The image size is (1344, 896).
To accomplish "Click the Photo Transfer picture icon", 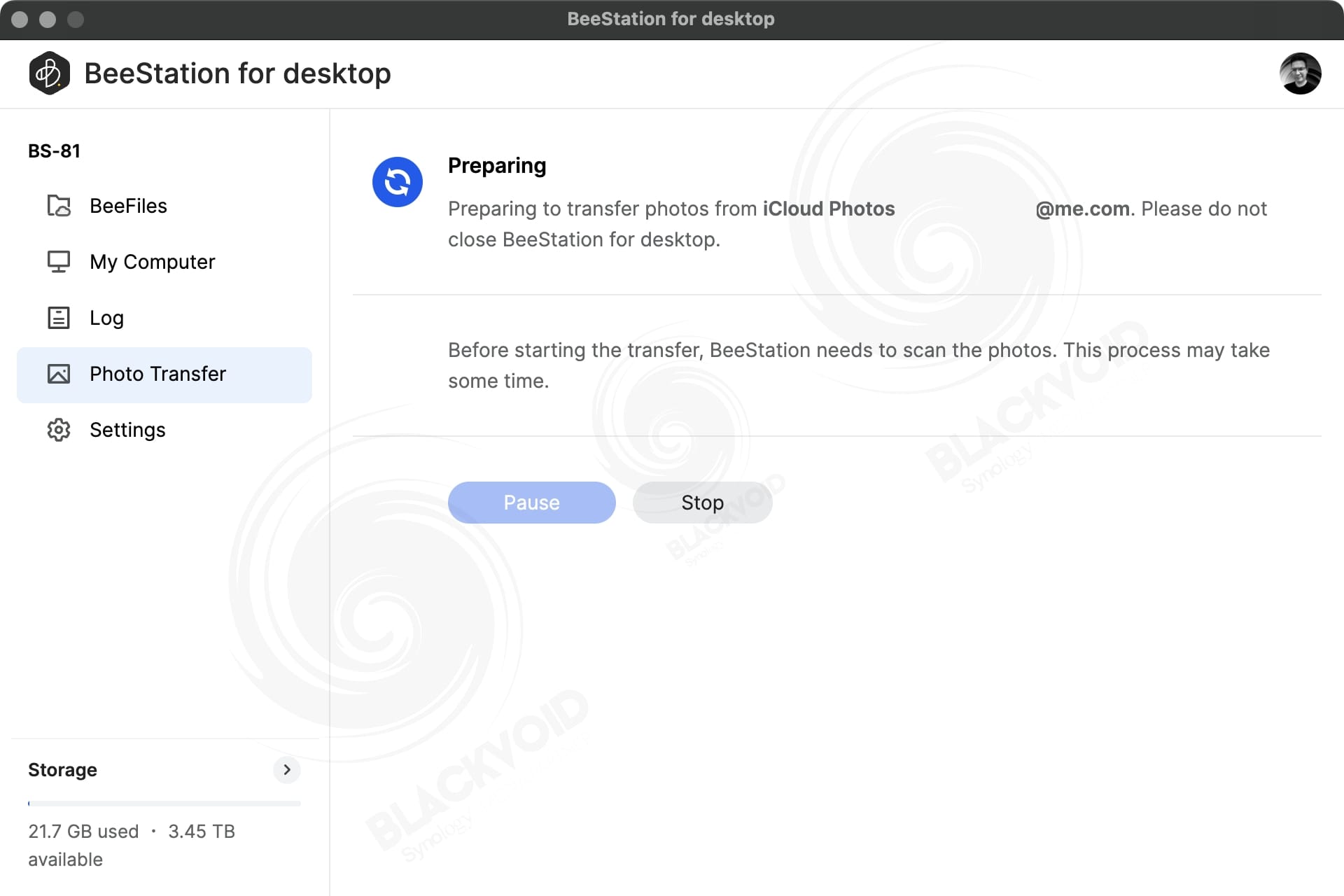I will tap(59, 374).
